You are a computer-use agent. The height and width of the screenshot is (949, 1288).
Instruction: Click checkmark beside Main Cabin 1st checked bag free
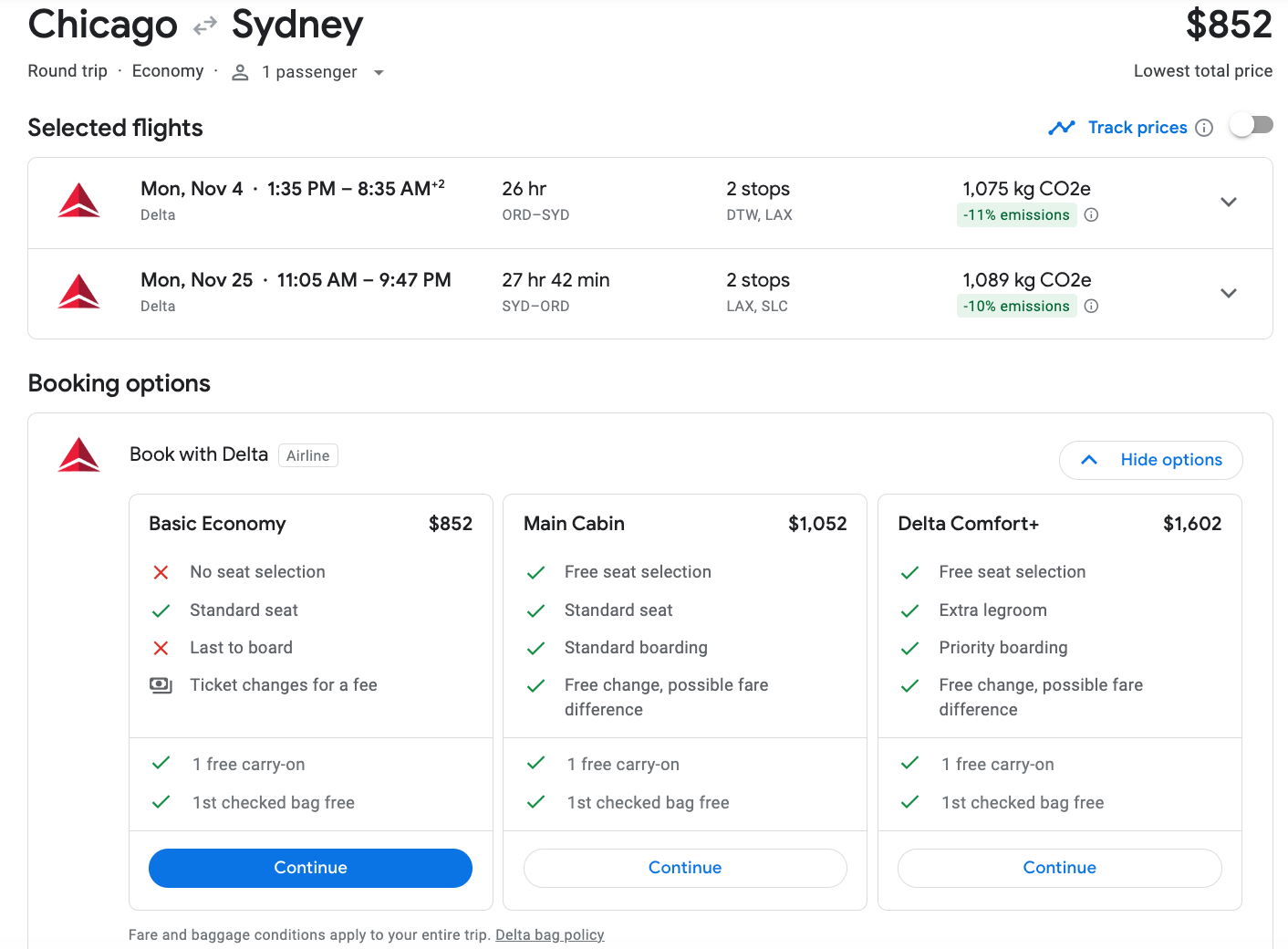(x=536, y=801)
